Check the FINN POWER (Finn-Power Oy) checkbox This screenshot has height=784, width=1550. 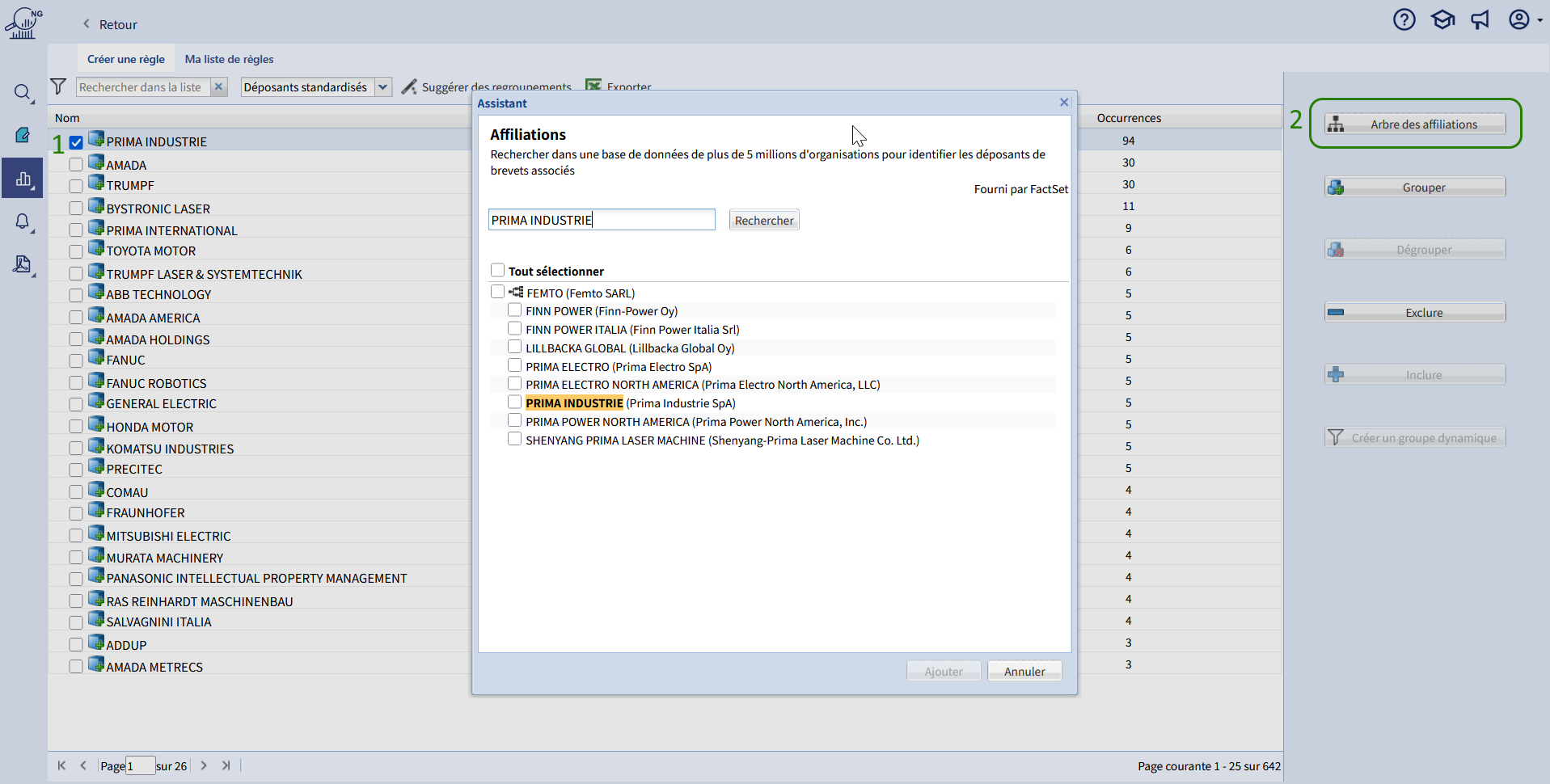click(514, 310)
